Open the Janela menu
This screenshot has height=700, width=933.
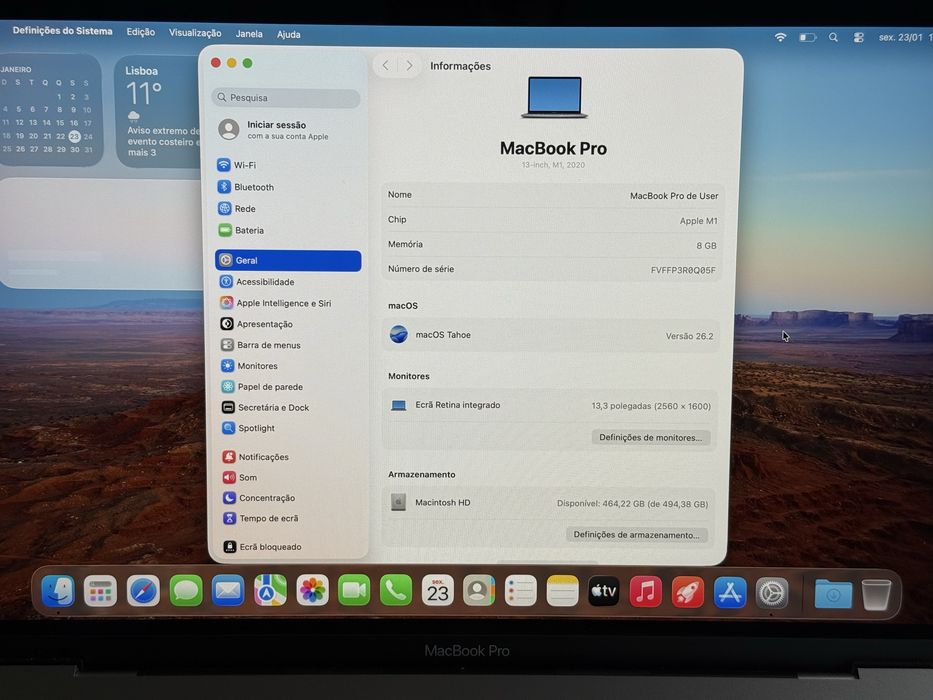click(249, 34)
